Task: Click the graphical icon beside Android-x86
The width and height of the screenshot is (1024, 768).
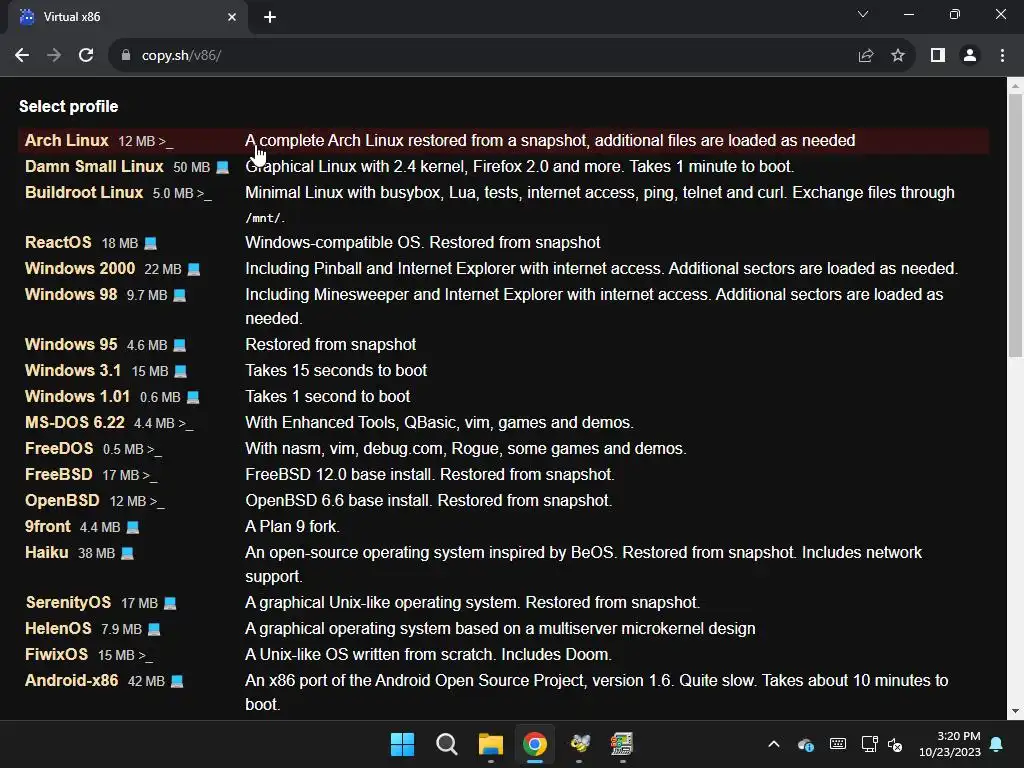Action: pyautogui.click(x=177, y=682)
